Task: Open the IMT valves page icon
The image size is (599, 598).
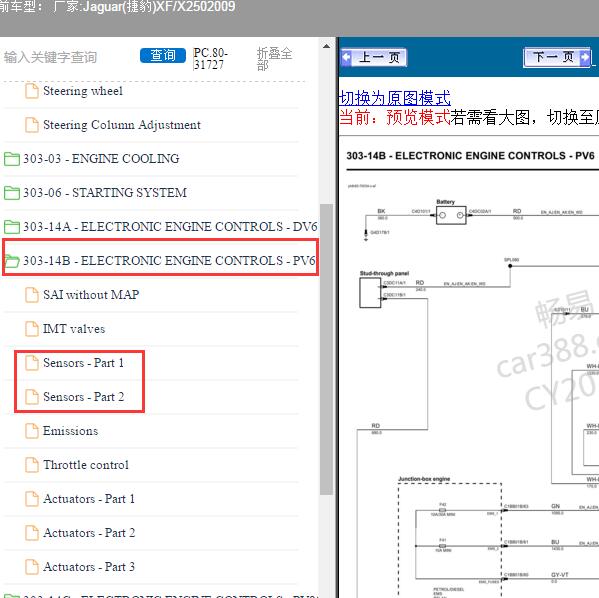Action: pyautogui.click(x=32, y=329)
